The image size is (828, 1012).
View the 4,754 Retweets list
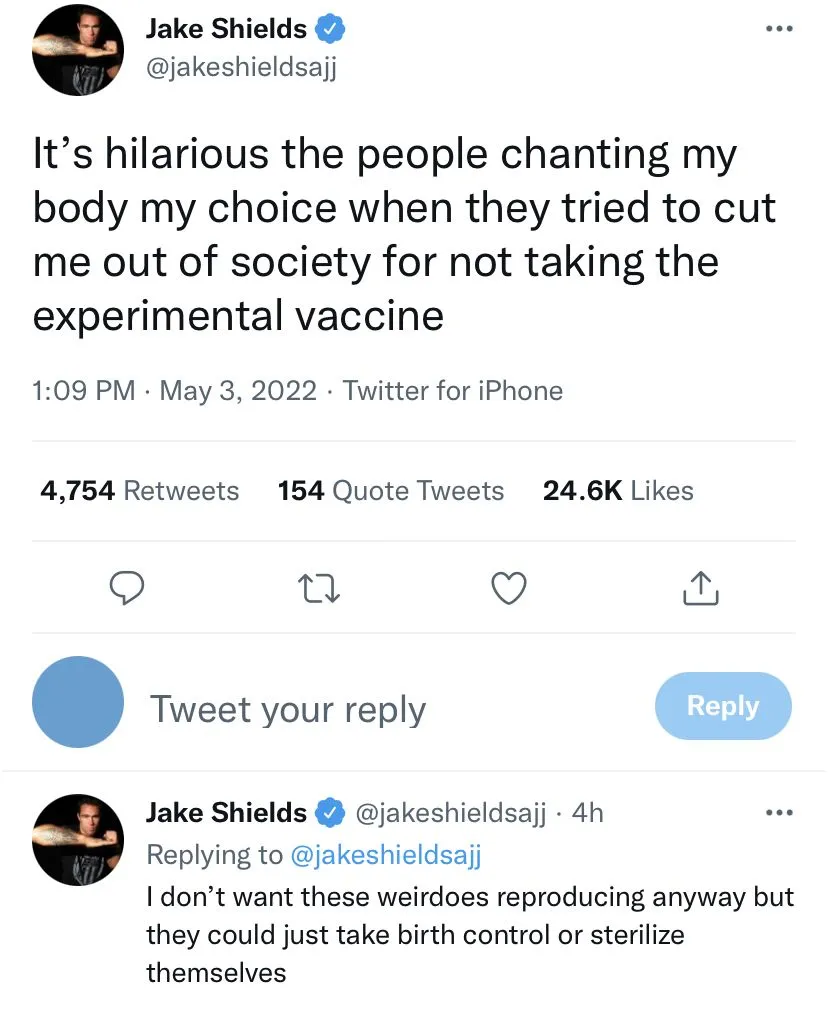tap(140, 491)
